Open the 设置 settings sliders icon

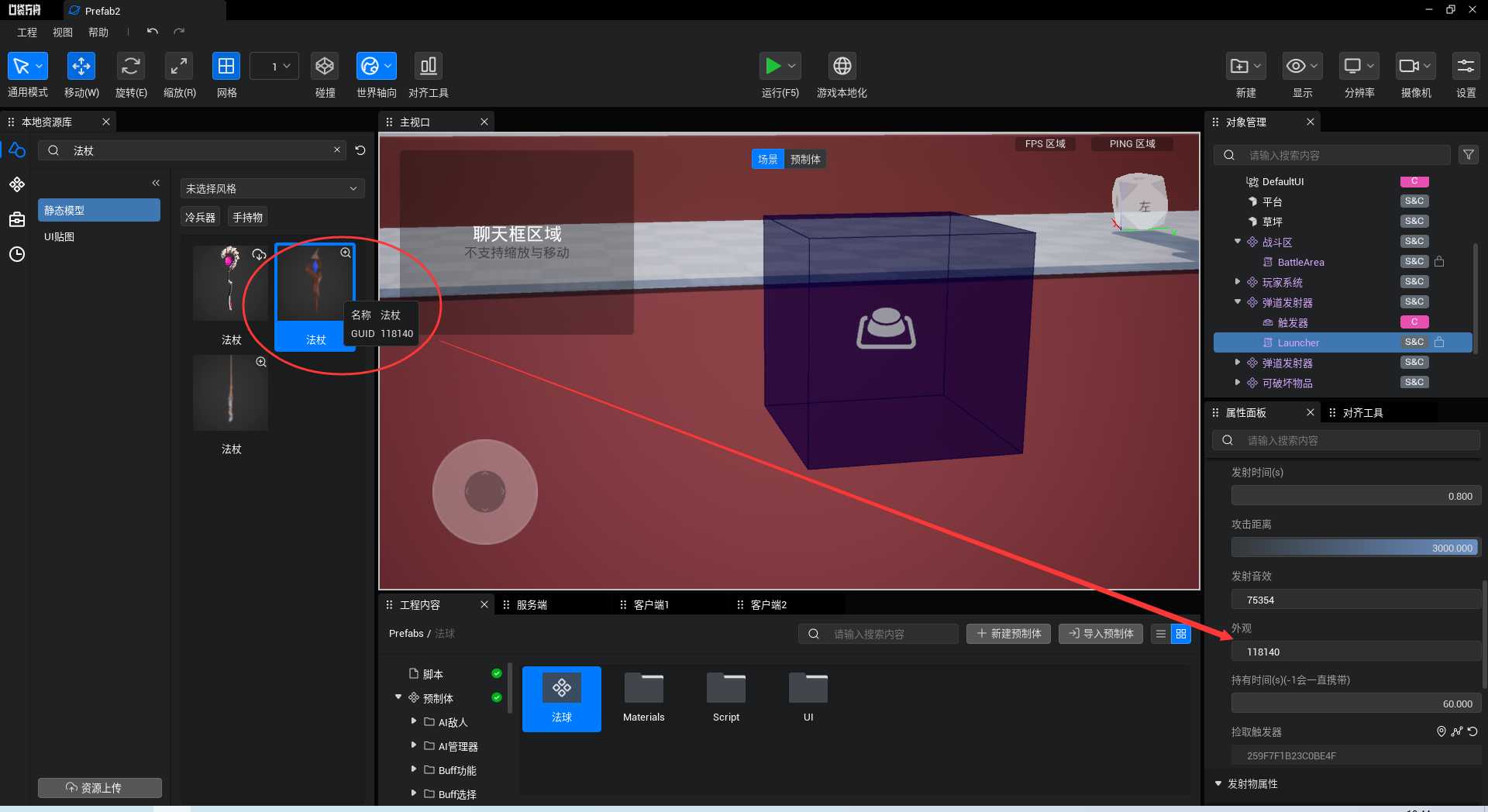click(1466, 66)
